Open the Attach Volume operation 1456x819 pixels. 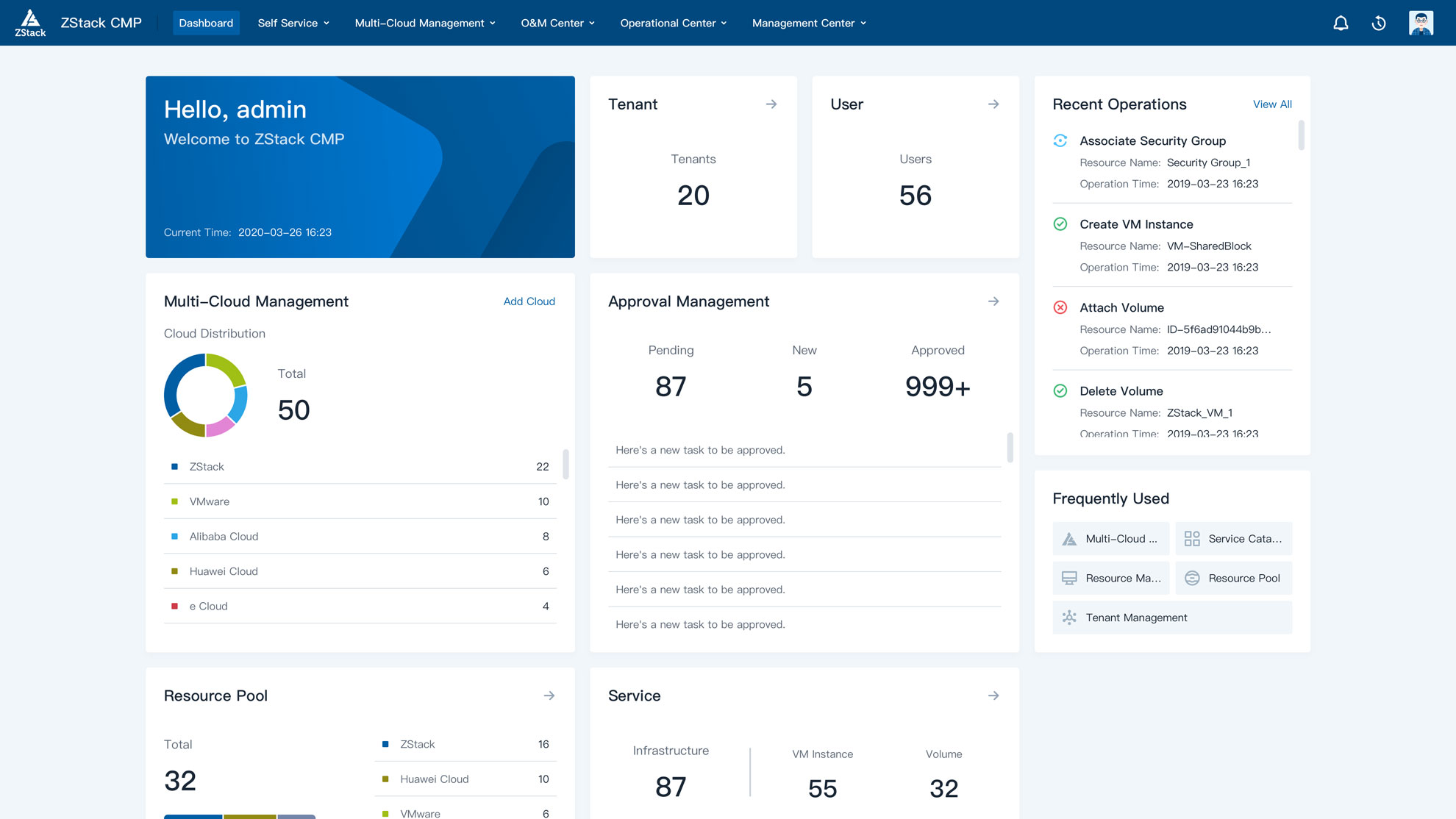1172,329
